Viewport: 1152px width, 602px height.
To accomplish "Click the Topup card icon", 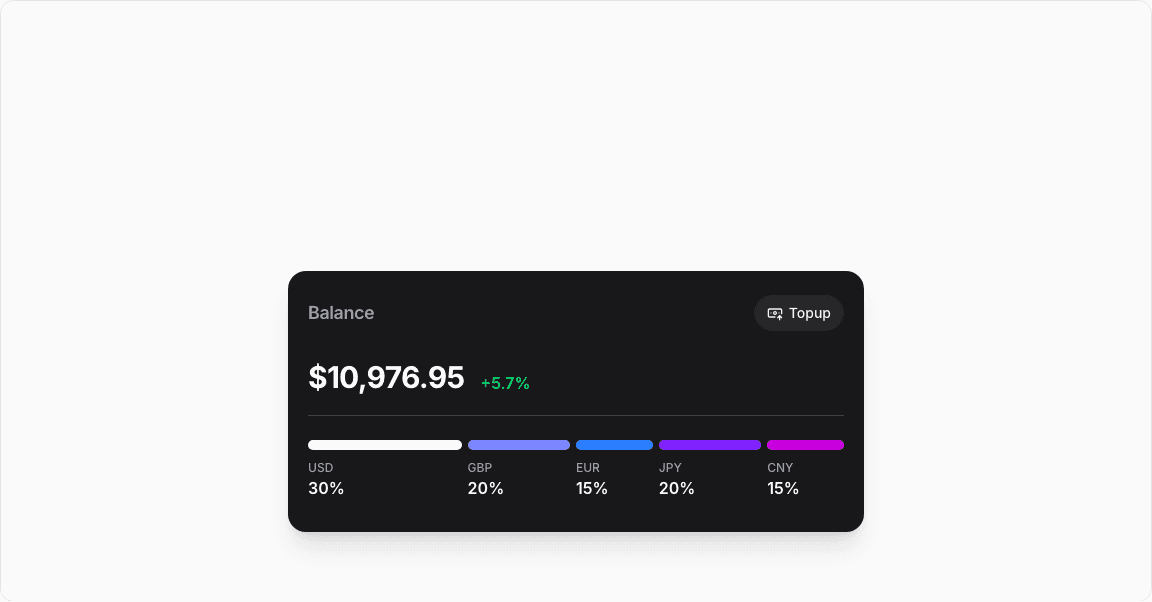I will tap(775, 313).
